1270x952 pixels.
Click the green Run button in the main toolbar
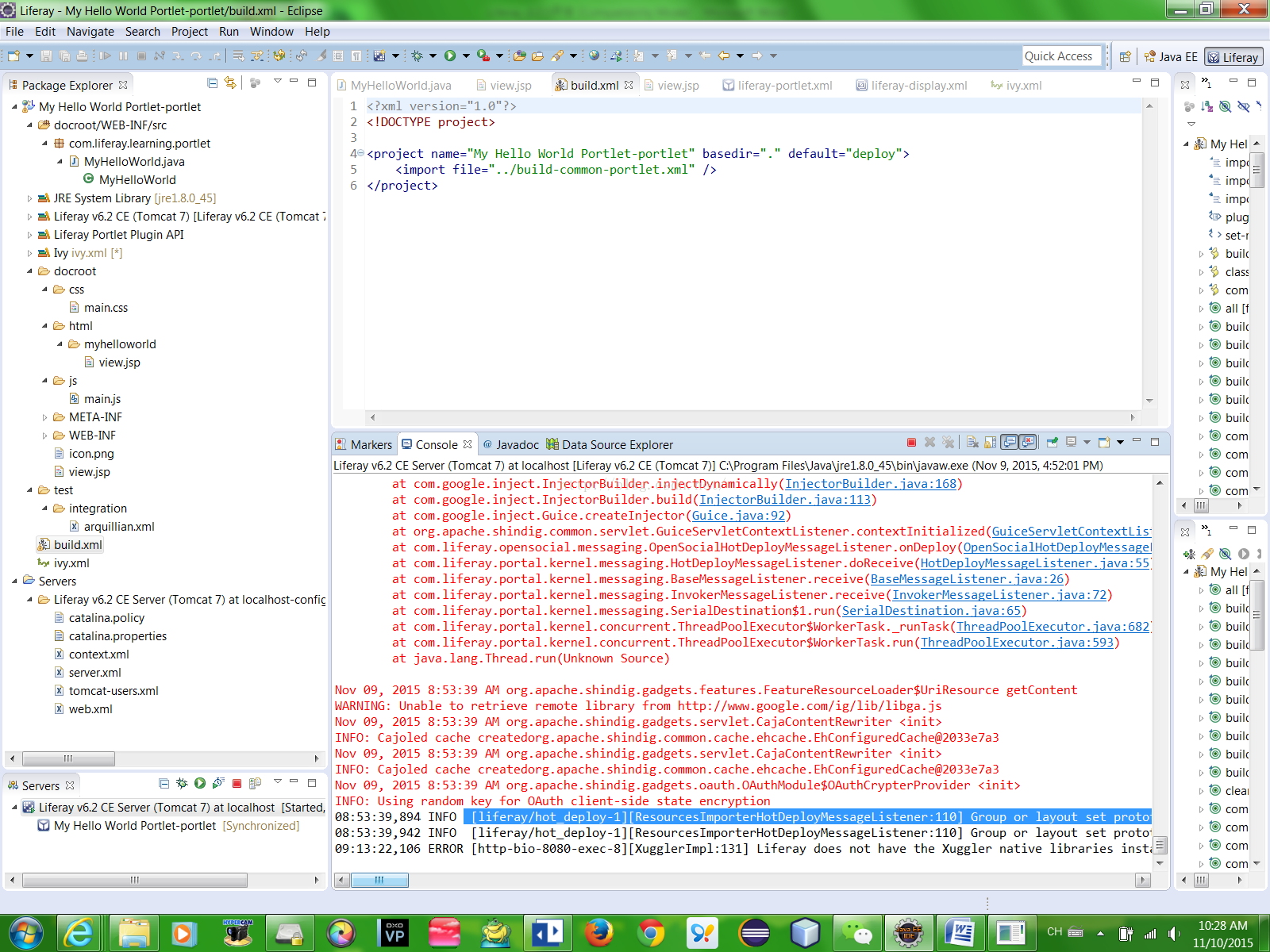click(450, 56)
